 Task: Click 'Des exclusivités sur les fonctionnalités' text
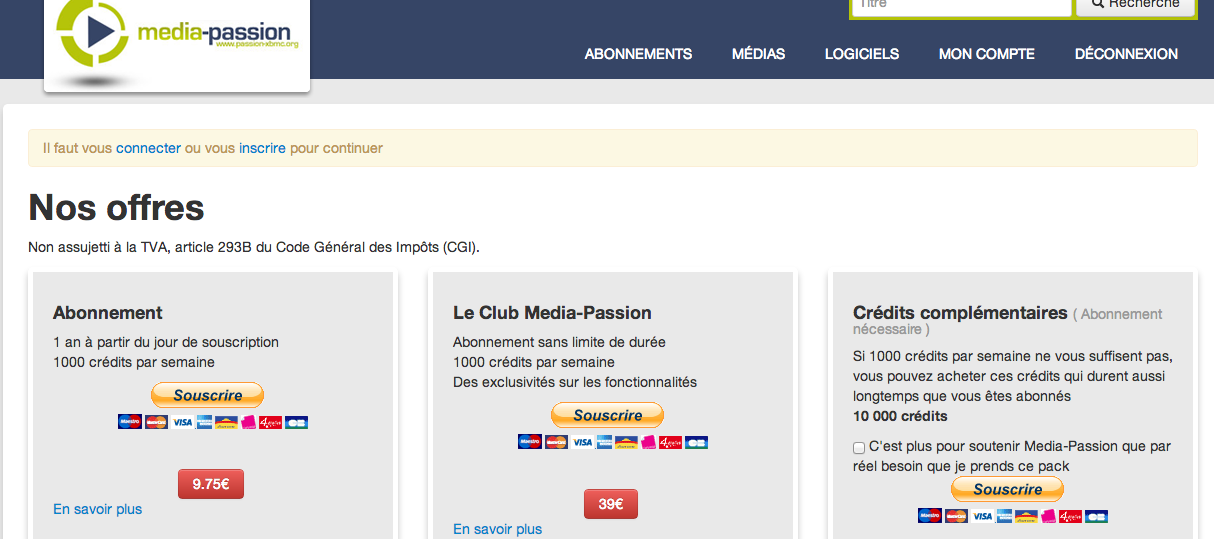click(575, 382)
